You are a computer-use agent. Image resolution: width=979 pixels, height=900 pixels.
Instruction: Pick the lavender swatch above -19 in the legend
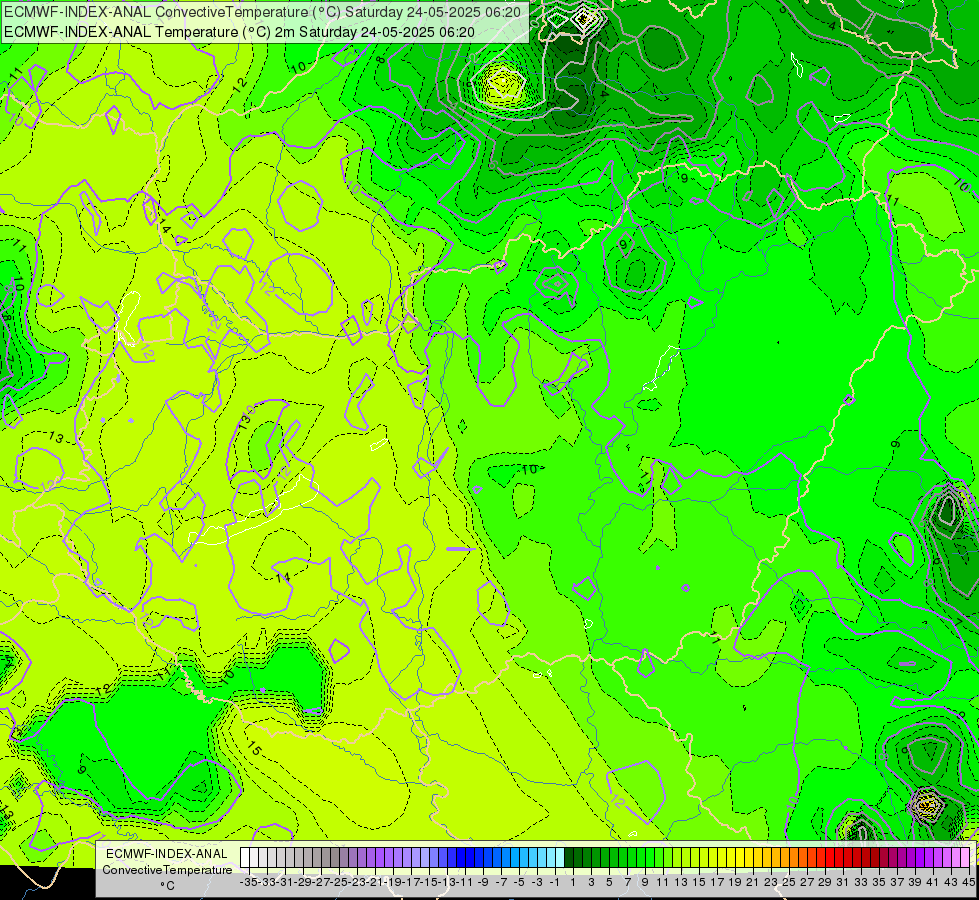click(x=388, y=857)
